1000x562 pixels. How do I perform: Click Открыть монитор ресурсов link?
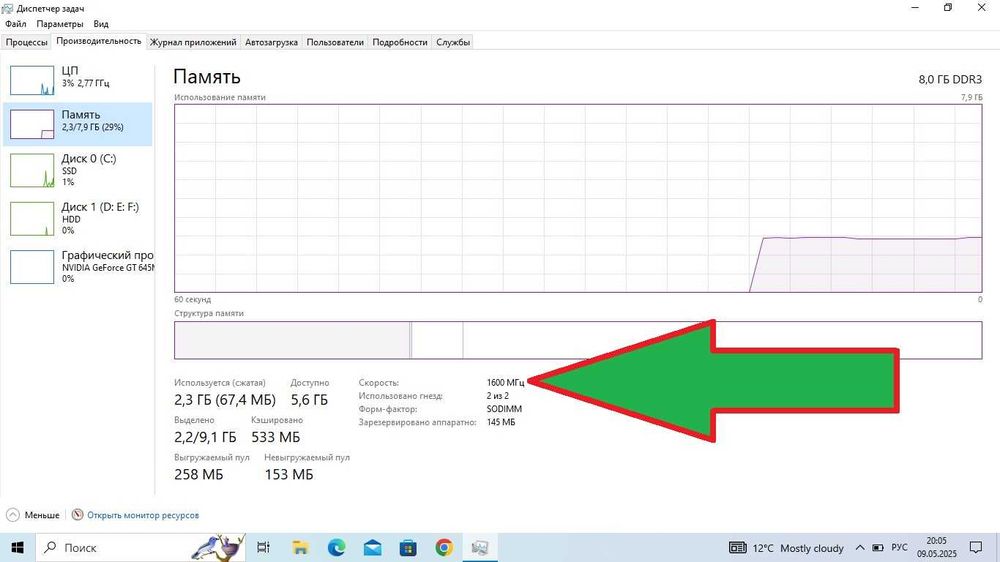click(x=143, y=515)
